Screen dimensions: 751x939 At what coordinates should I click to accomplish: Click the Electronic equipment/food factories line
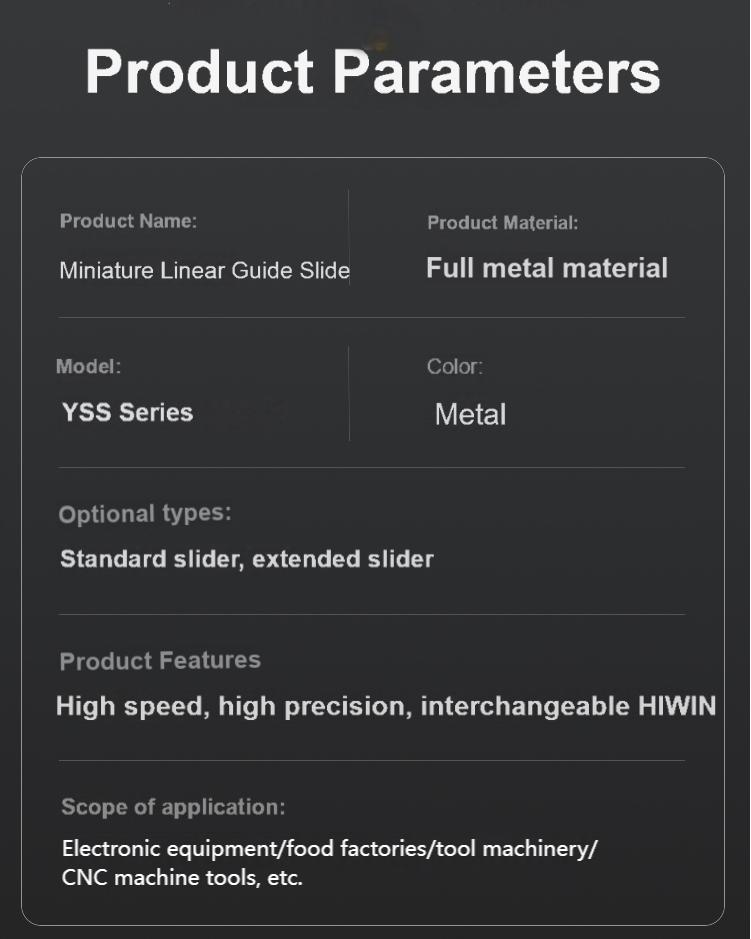329,849
